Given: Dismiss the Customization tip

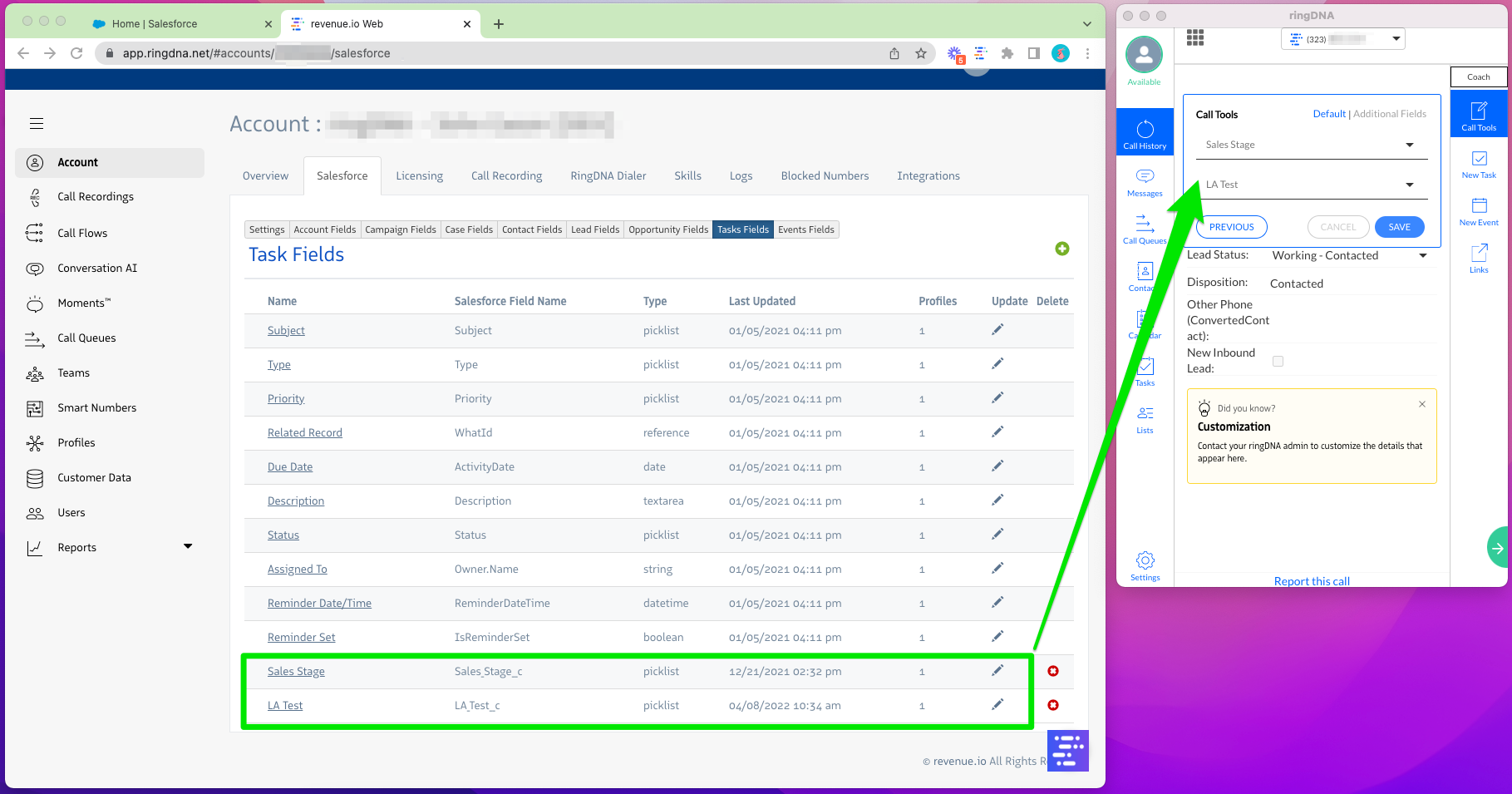Looking at the screenshot, I should coord(1422,404).
